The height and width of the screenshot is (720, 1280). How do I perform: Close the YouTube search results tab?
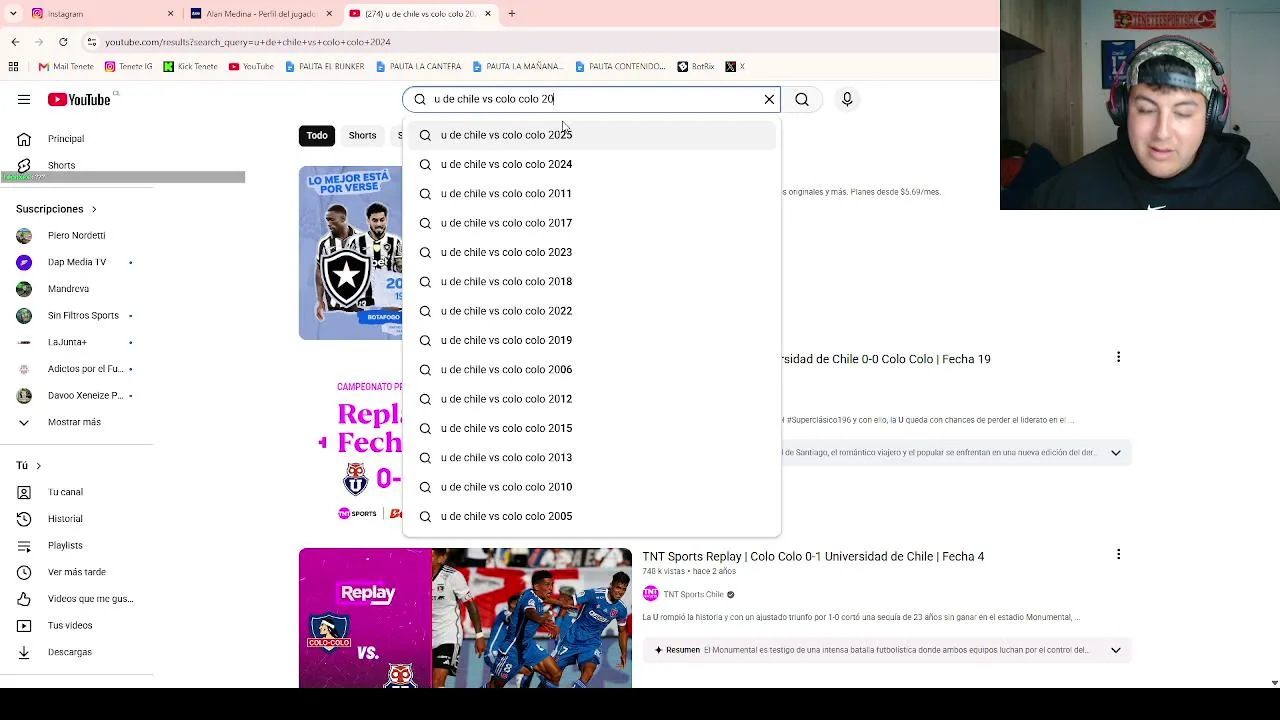coord(488,14)
